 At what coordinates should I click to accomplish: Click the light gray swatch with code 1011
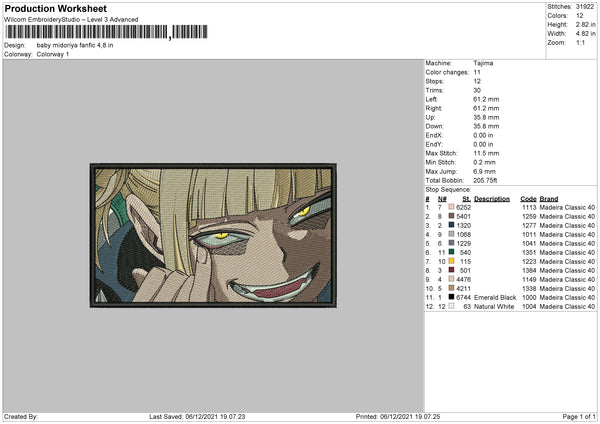coord(452,234)
